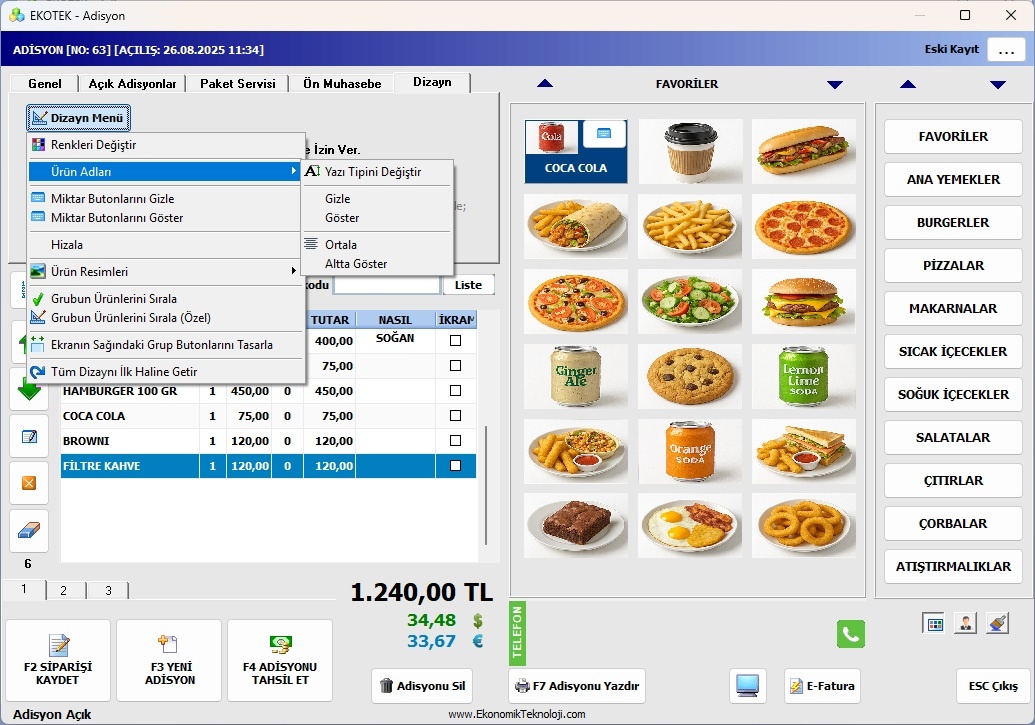Open the computer monitor icon button
The width and height of the screenshot is (1035, 725).
[747, 686]
